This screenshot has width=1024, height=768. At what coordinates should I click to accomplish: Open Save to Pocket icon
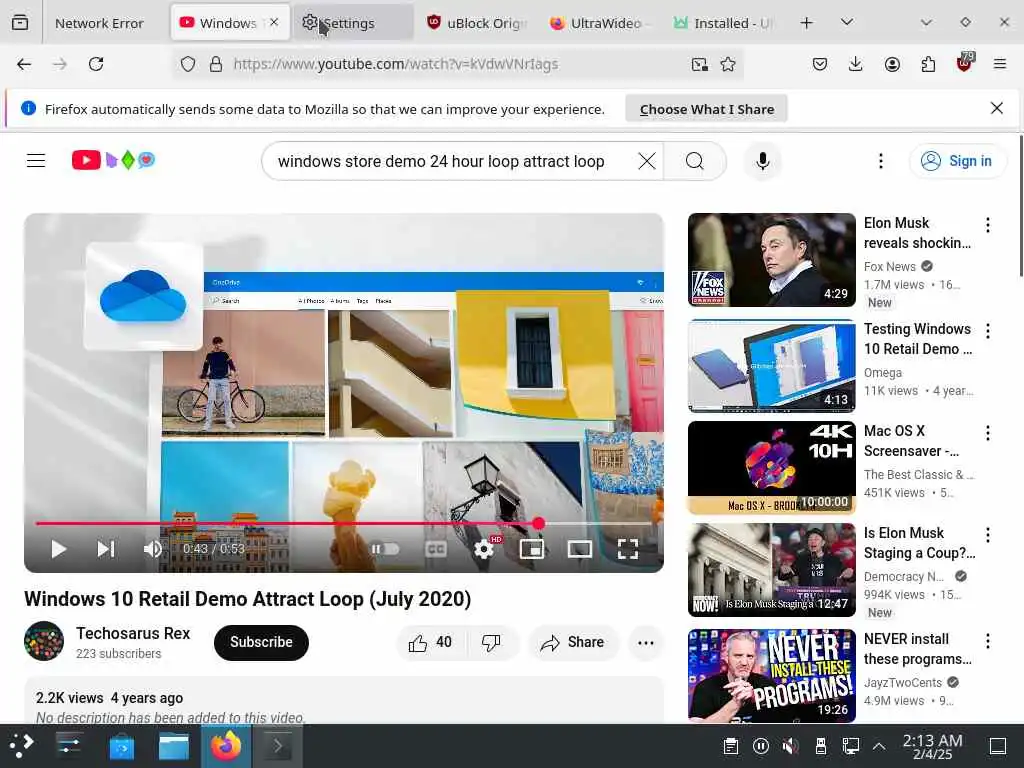tap(820, 64)
